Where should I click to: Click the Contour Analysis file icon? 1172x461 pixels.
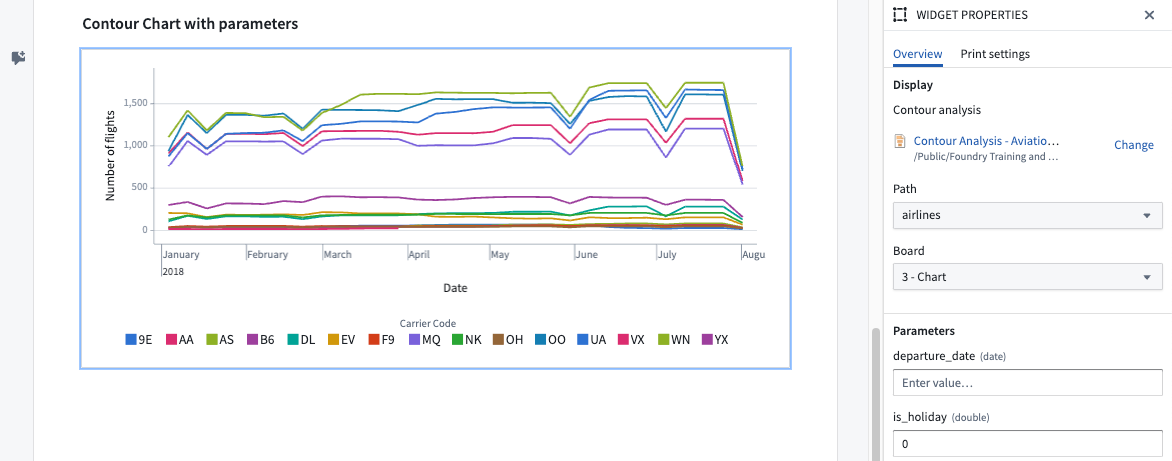pyautogui.click(x=900, y=140)
